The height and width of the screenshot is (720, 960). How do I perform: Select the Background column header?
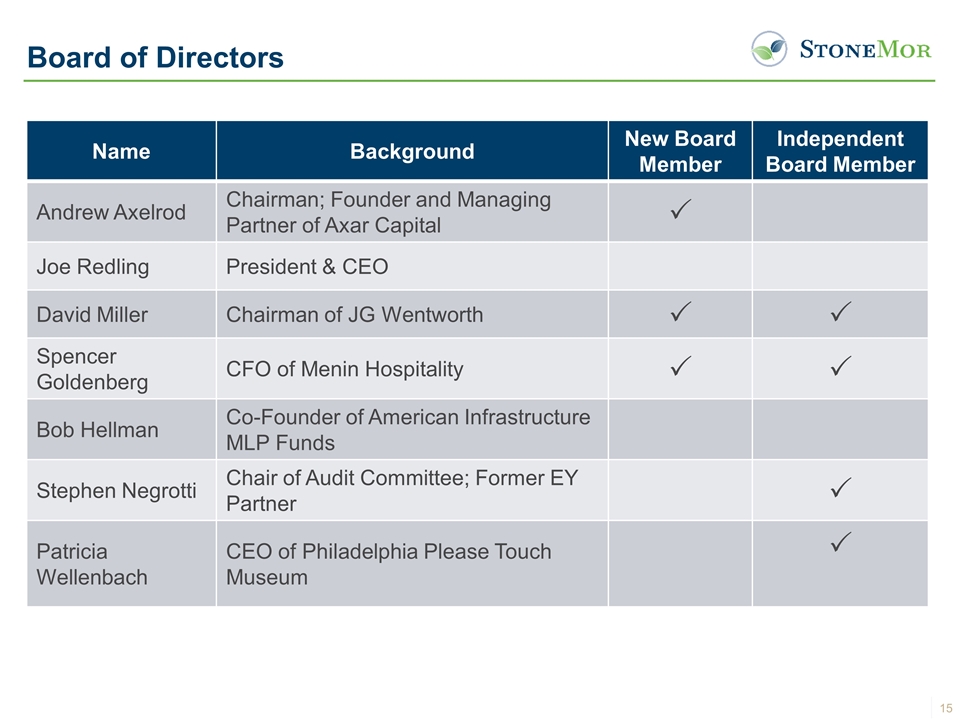click(x=412, y=152)
